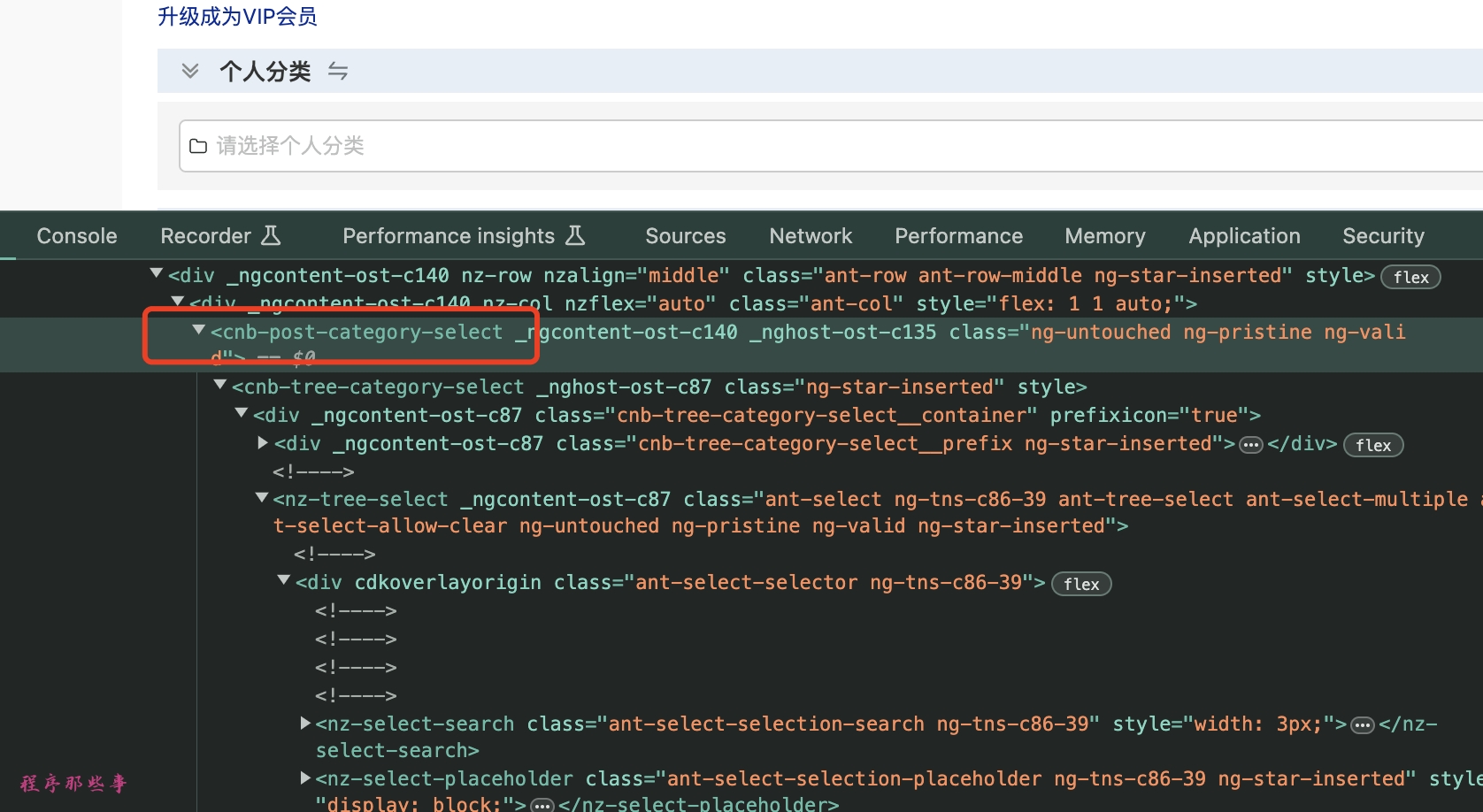Screen dimensions: 1483x812
Task: Collapse the cnb-post-category-select node
Action: (199, 331)
